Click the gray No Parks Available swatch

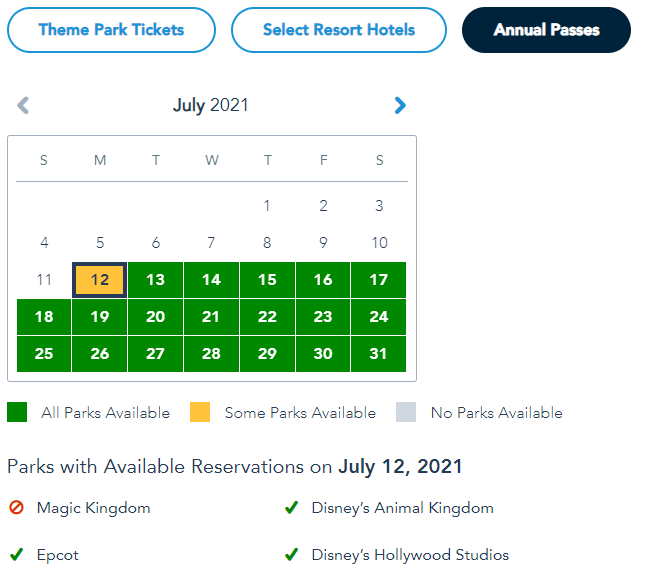(x=406, y=412)
